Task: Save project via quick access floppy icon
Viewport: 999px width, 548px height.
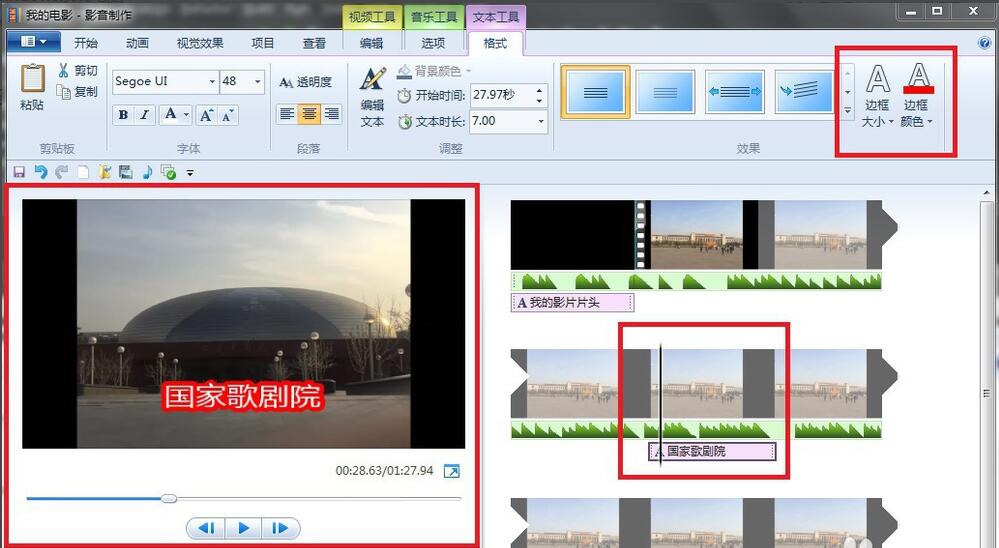Action: (19, 172)
